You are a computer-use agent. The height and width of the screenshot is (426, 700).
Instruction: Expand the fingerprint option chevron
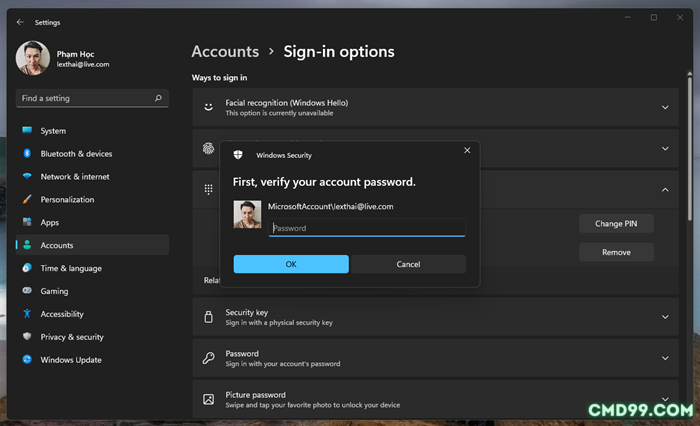(x=665, y=148)
